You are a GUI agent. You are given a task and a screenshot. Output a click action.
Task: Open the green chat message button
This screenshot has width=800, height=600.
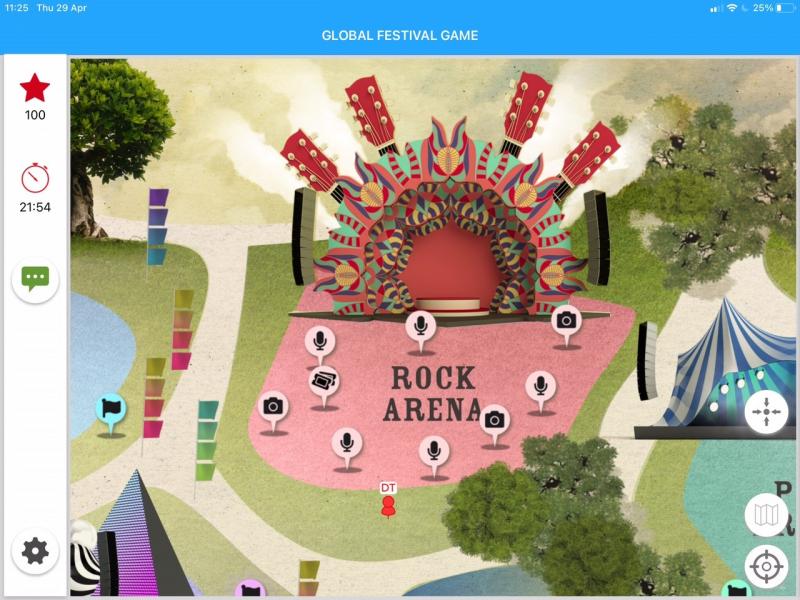click(35, 280)
